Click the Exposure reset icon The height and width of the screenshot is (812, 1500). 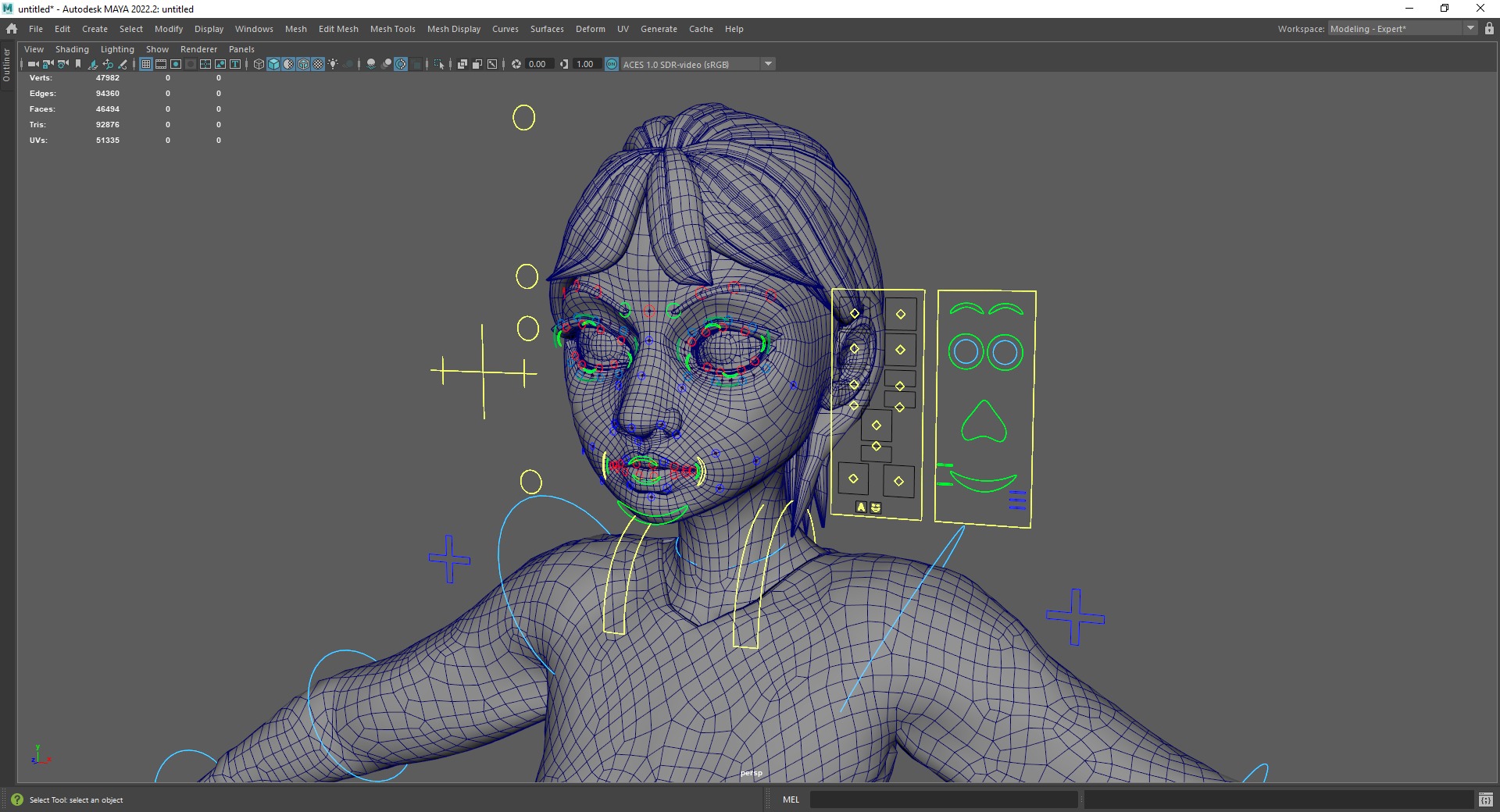516,64
